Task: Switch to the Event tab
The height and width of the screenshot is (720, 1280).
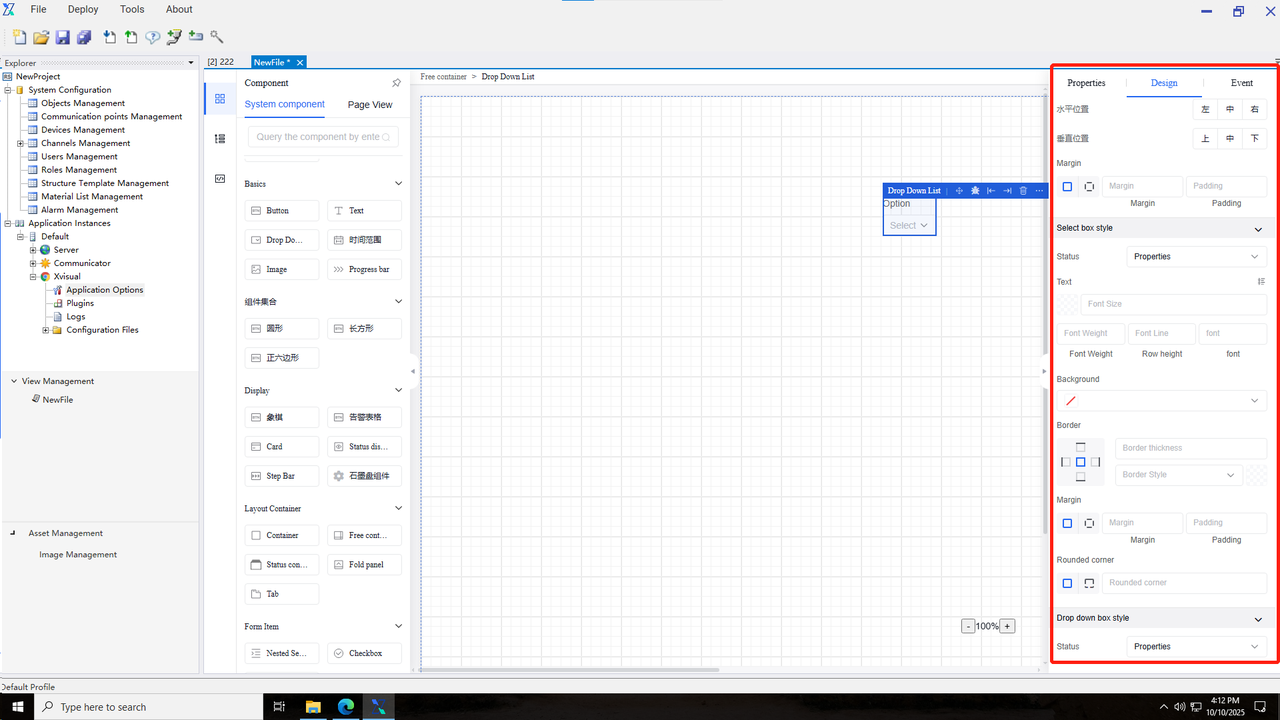Action: click(1241, 83)
